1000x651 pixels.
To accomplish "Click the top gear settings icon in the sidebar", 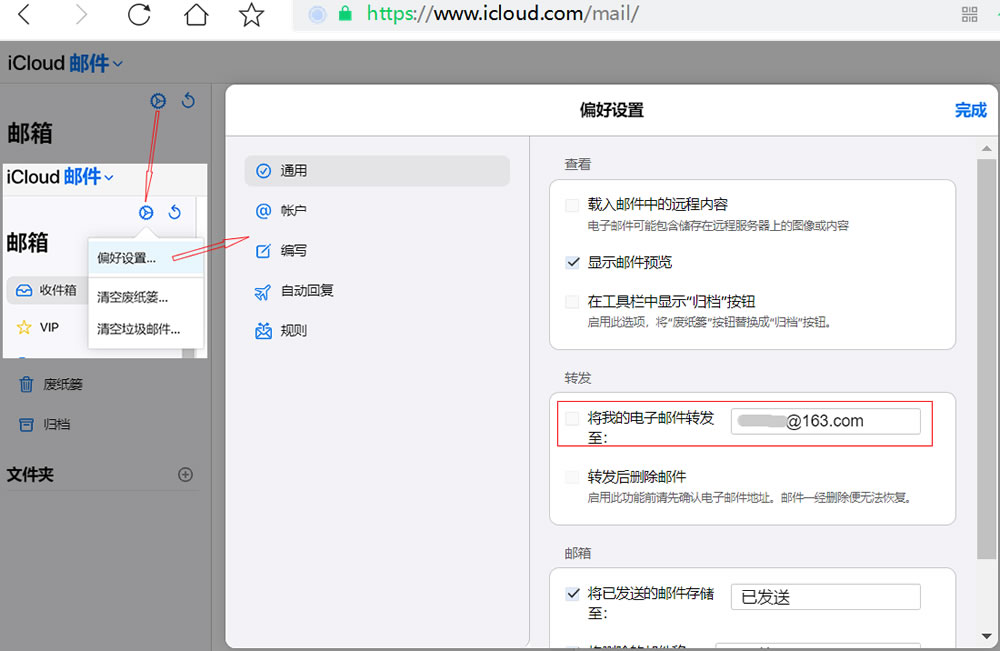I will [158, 101].
